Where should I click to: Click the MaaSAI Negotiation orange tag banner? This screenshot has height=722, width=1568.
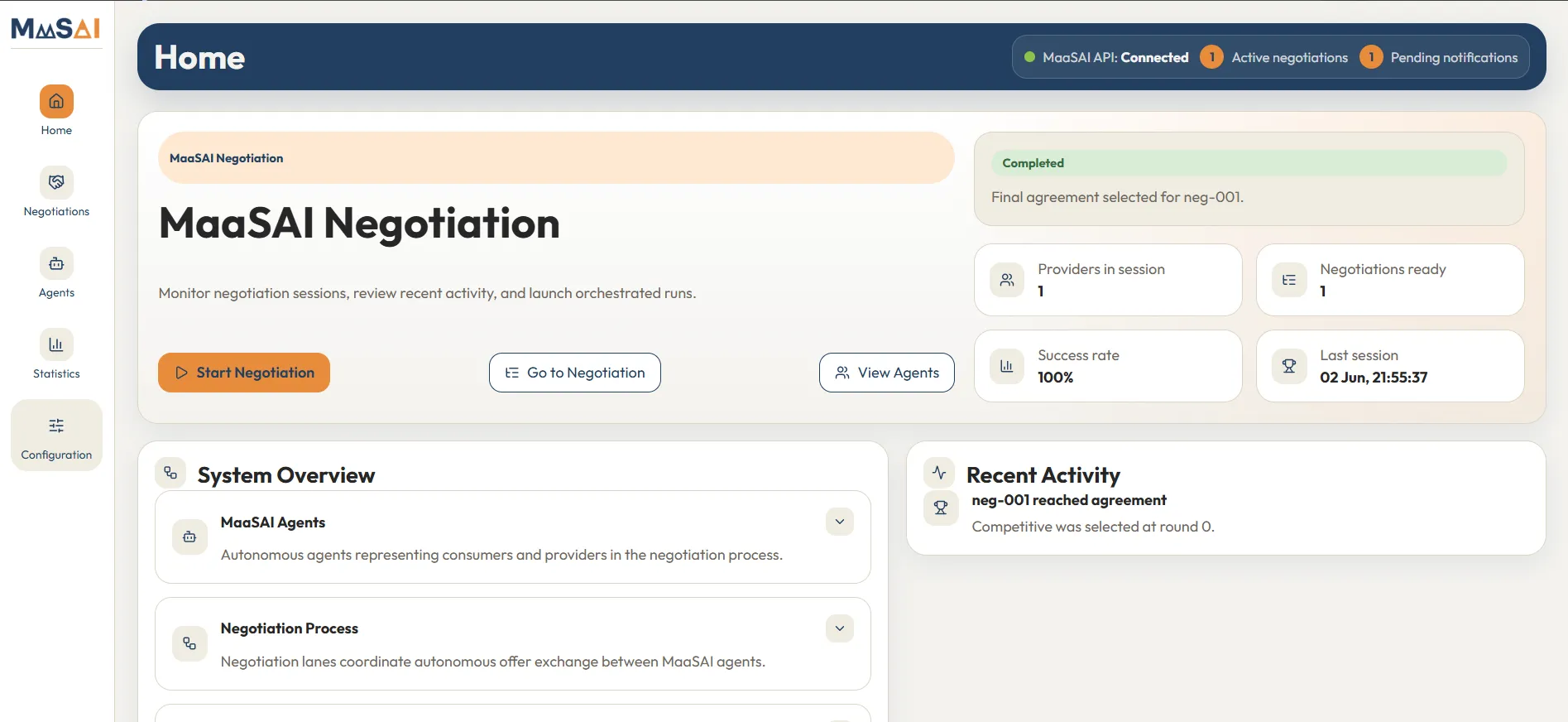tap(556, 158)
